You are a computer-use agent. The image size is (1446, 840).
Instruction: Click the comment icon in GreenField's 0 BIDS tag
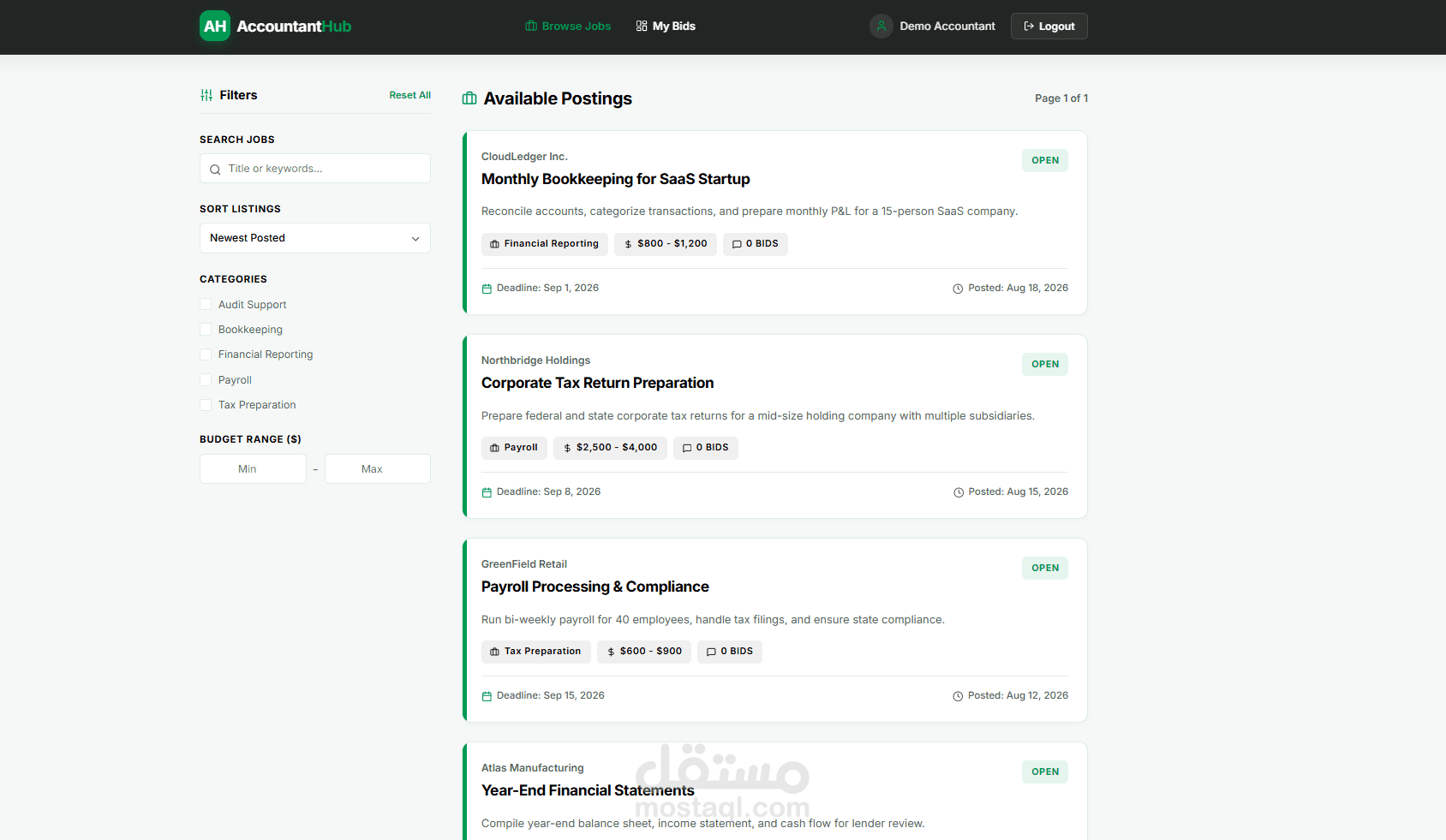(711, 652)
